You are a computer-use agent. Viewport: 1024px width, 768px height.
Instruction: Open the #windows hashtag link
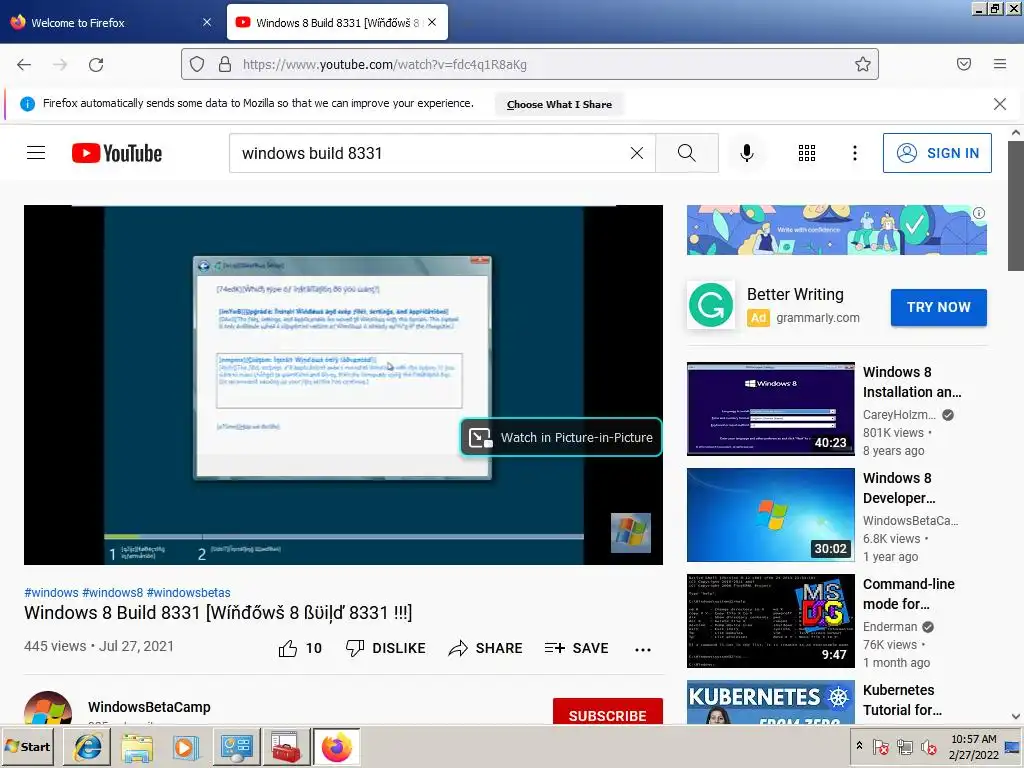click(x=52, y=592)
